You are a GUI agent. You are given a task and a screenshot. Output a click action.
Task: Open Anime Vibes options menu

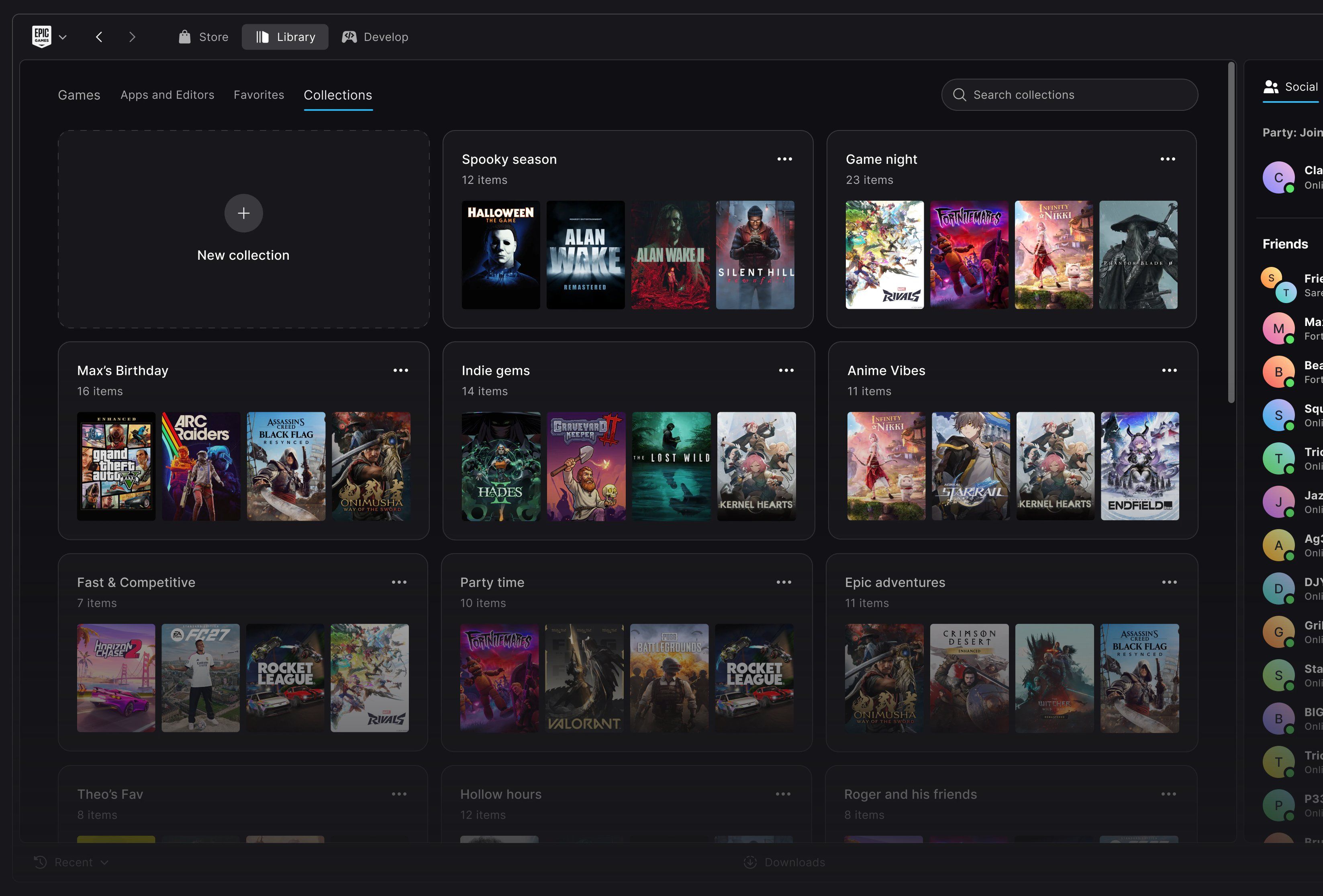pos(1169,371)
